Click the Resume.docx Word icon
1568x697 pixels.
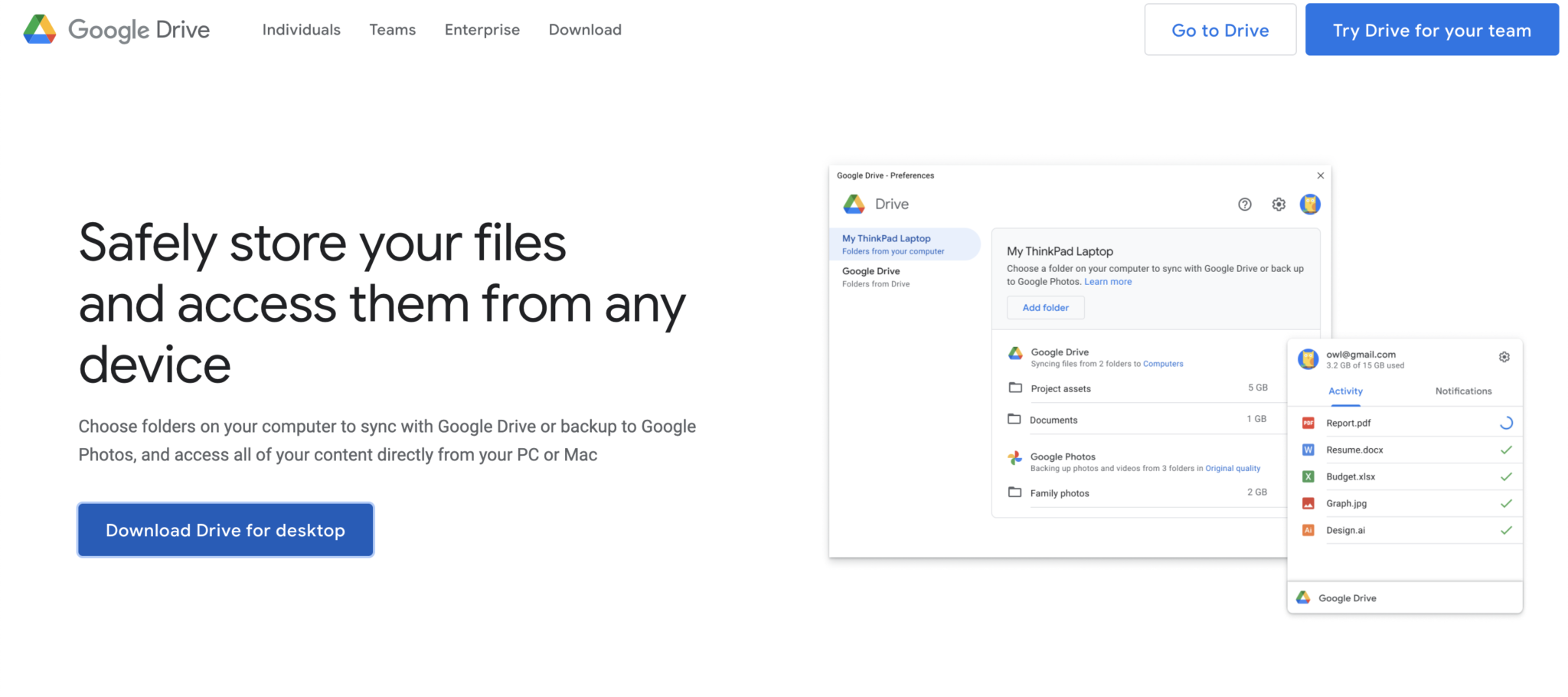tap(1308, 450)
